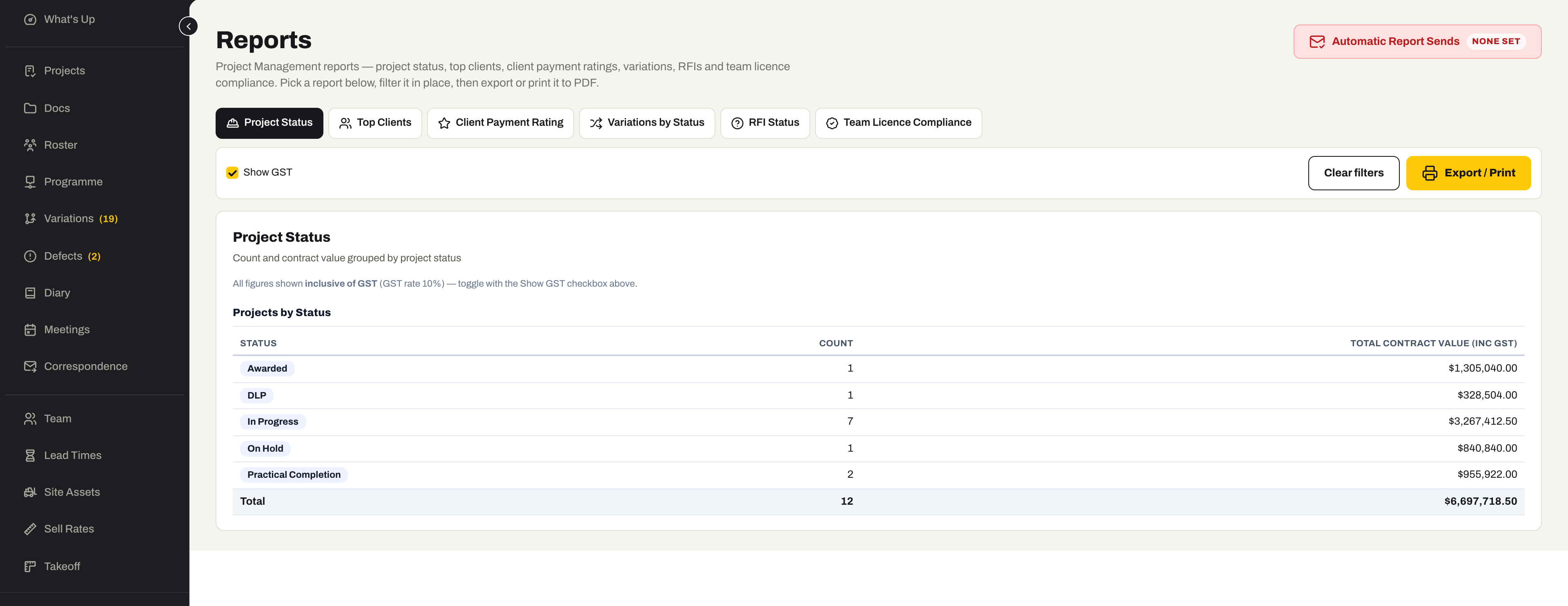Select the Project Status tab
1568x606 pixels.
(269, 123)
